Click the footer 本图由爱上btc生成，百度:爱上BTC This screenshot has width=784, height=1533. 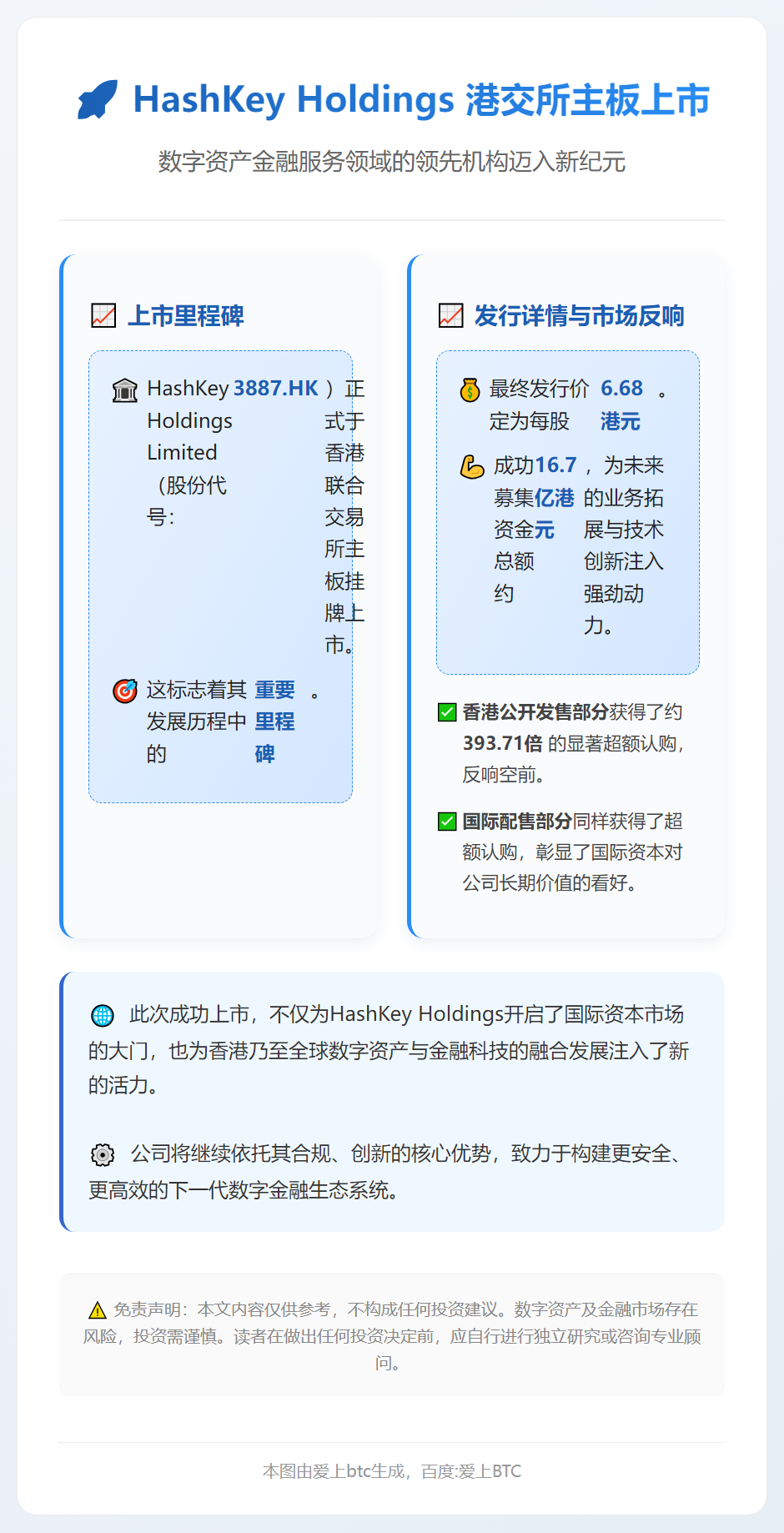coord(392,1471)
